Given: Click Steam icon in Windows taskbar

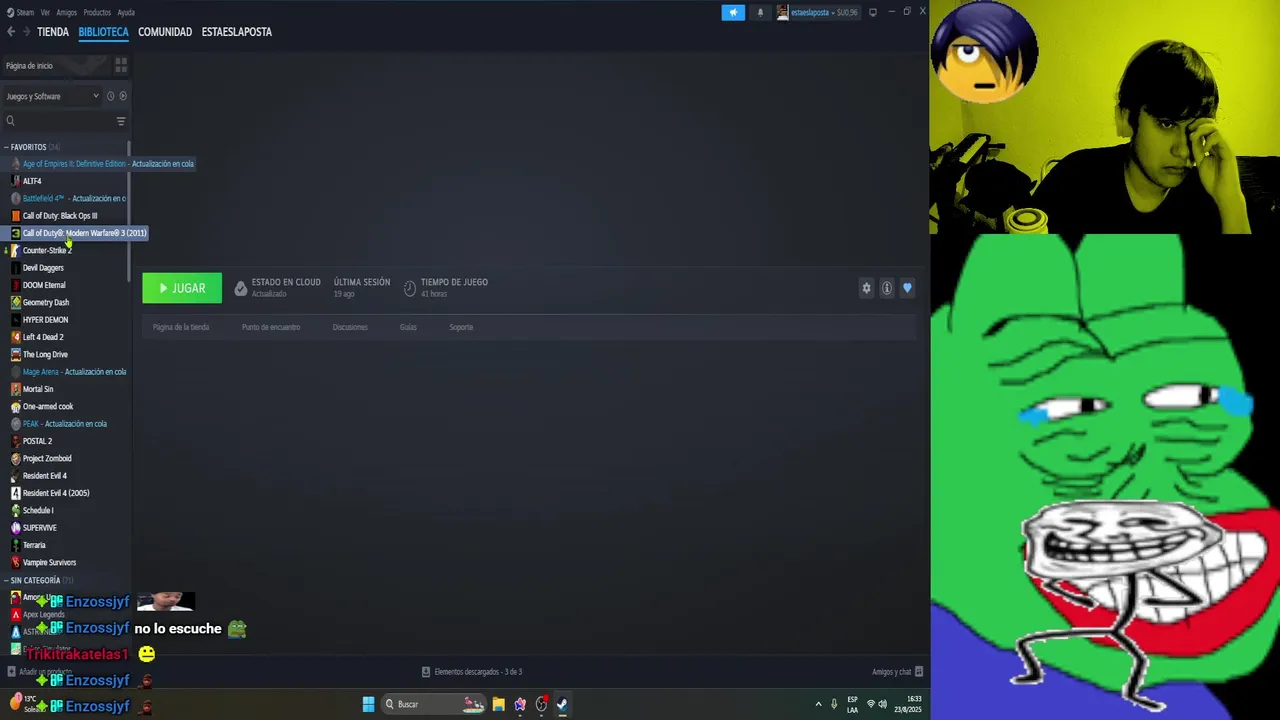Looking at the screenshot, I should [562, 704].
